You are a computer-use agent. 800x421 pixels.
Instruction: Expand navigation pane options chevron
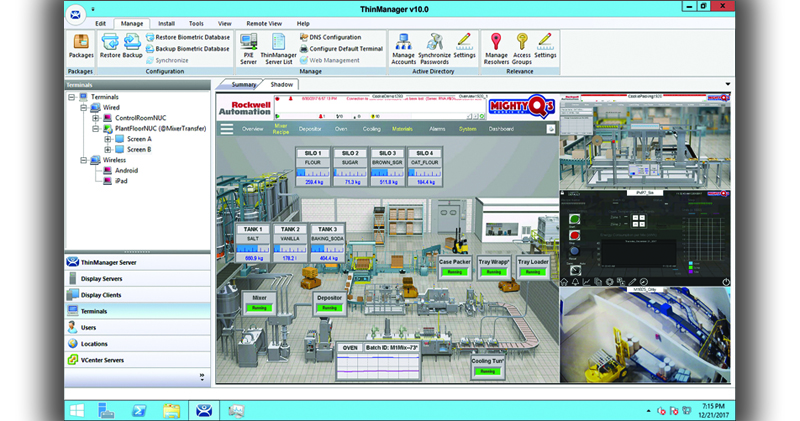coord(202,377)
